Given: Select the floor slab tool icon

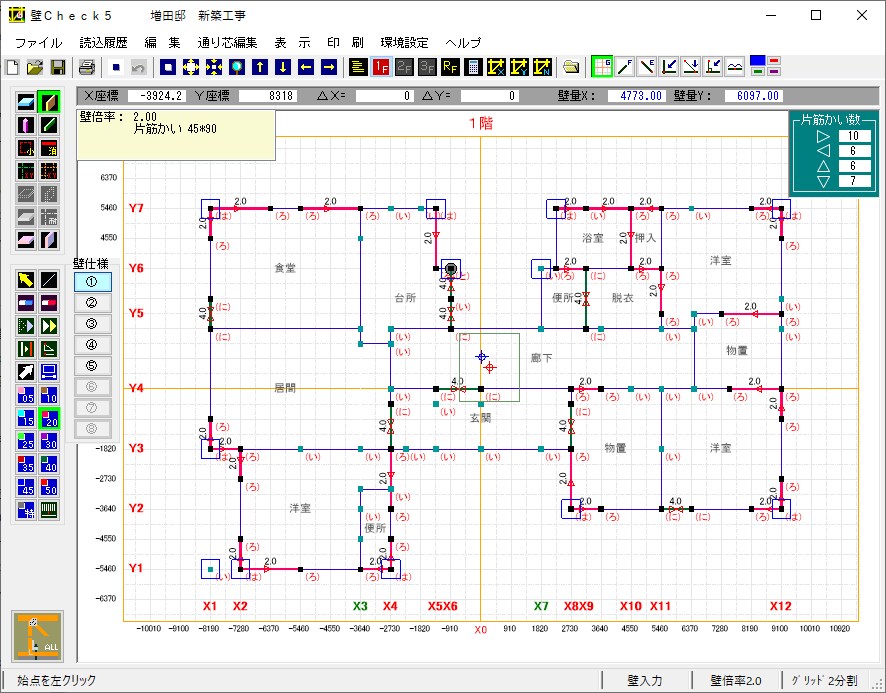Looking at the screenshot, I should (26, 102).
